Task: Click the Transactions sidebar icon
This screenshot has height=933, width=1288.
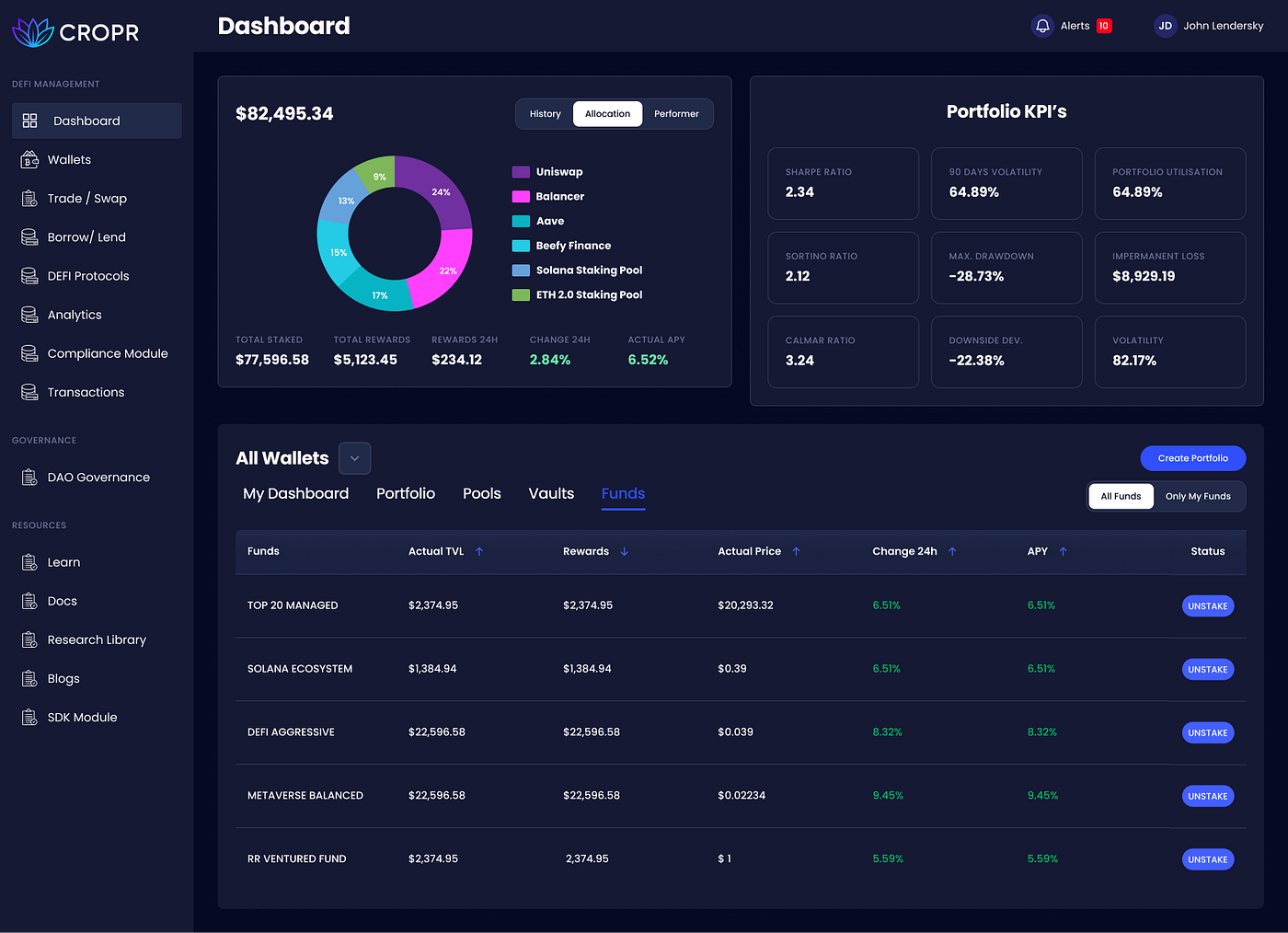Action: click(29, 392)
